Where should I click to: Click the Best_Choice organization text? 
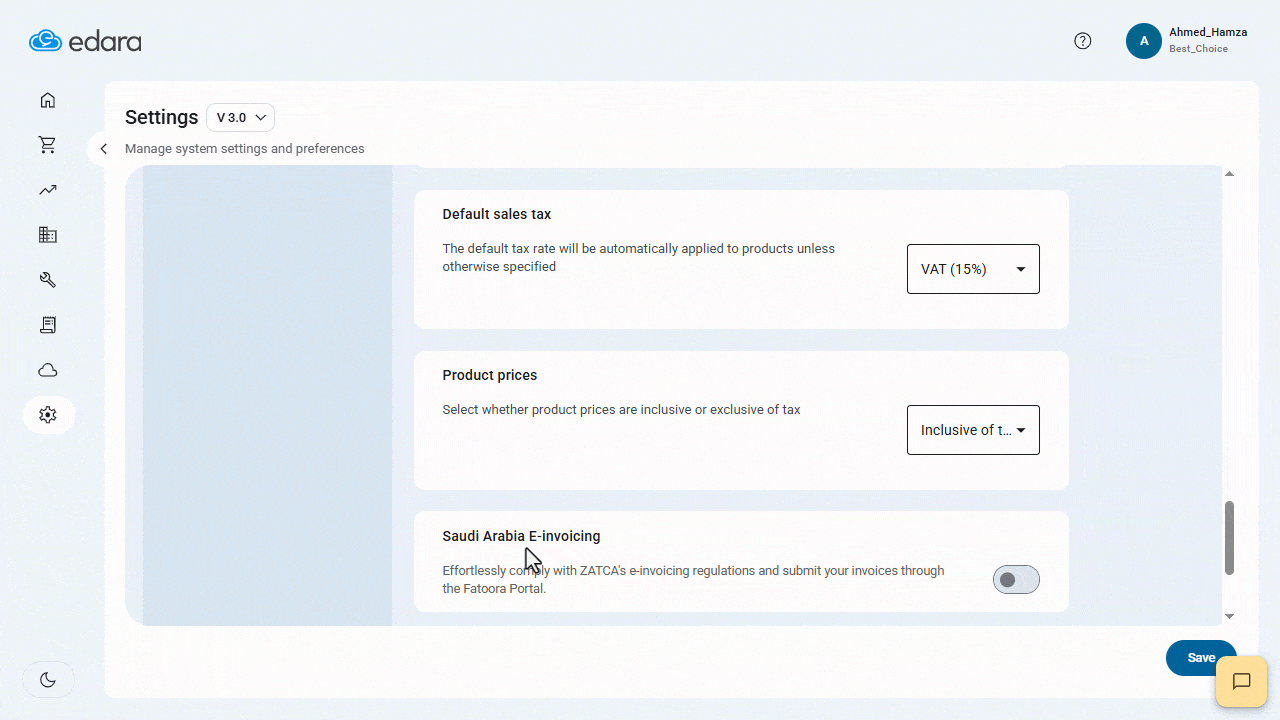[1199, 49]
